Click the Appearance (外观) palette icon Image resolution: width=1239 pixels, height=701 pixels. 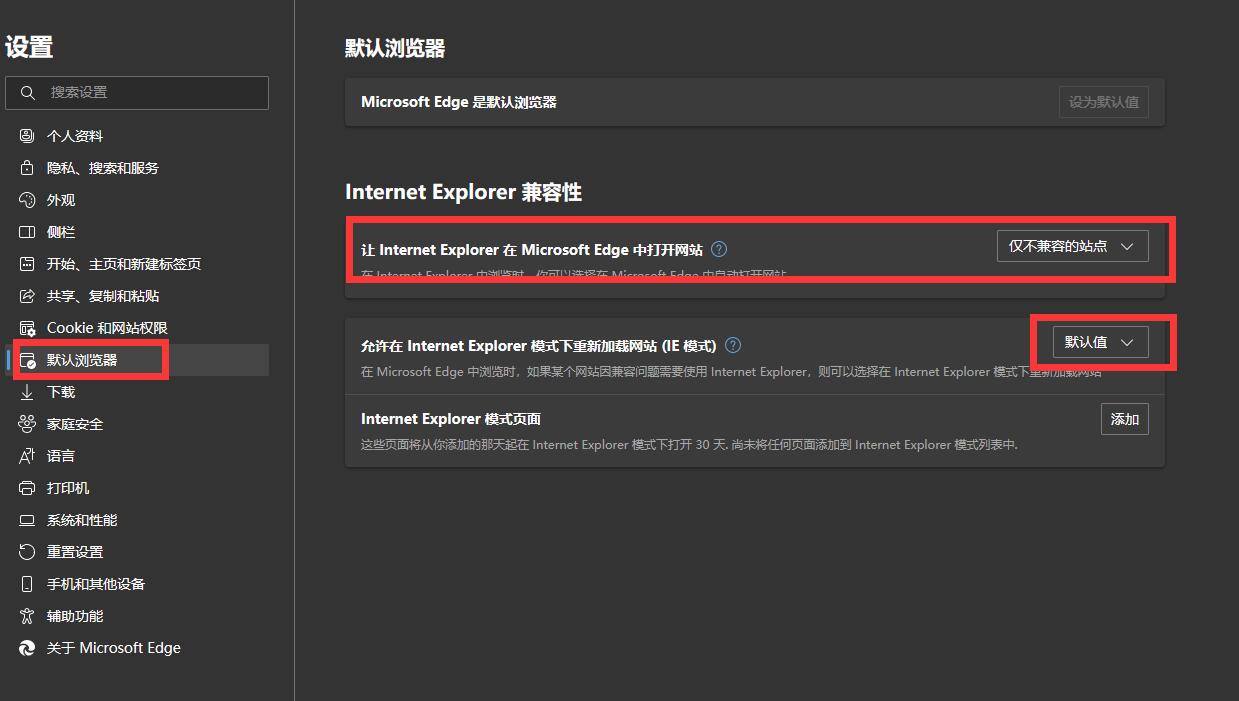point(27,200)
